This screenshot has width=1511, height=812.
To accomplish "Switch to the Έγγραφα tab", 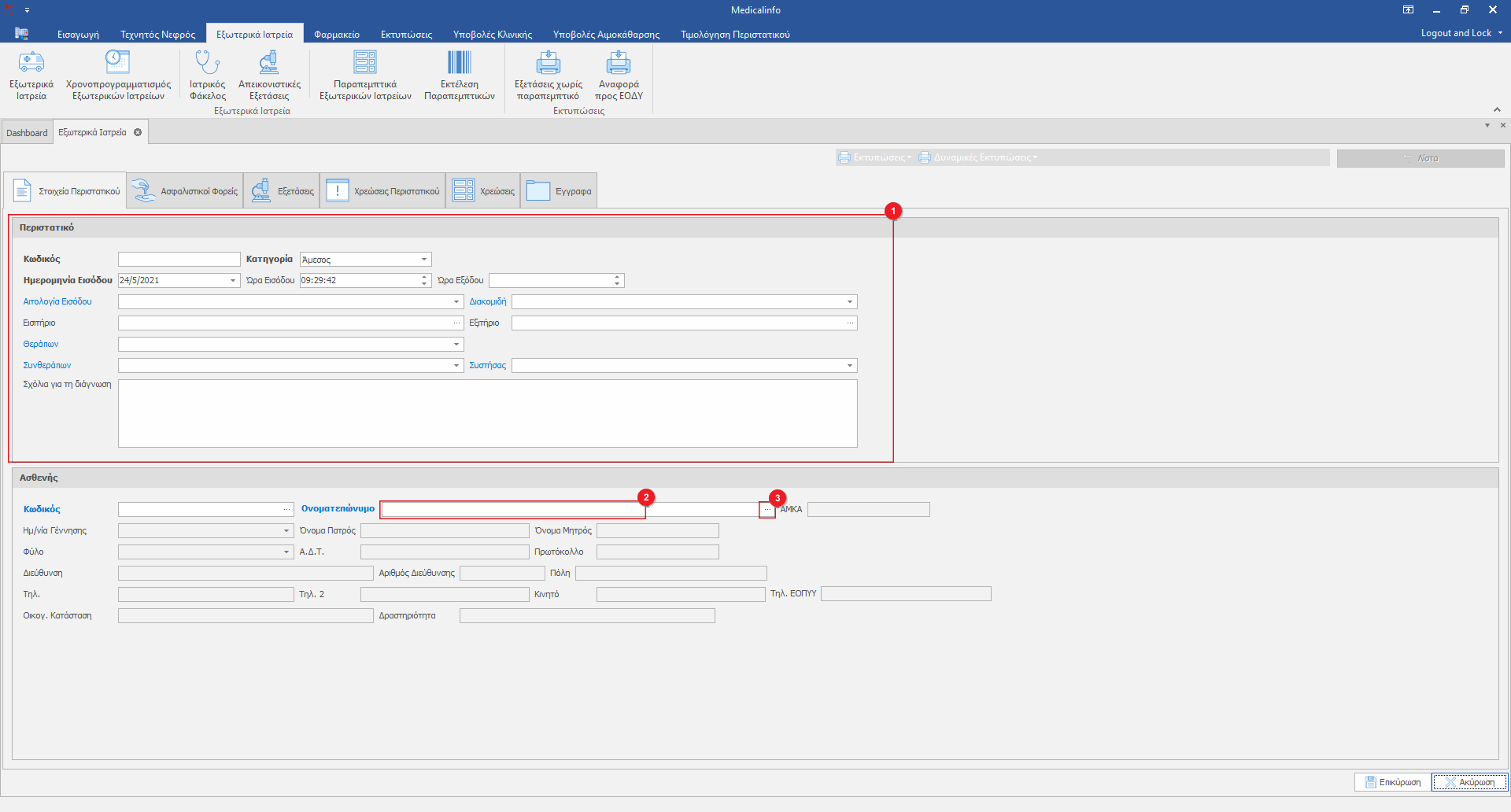I will point(559,191).
